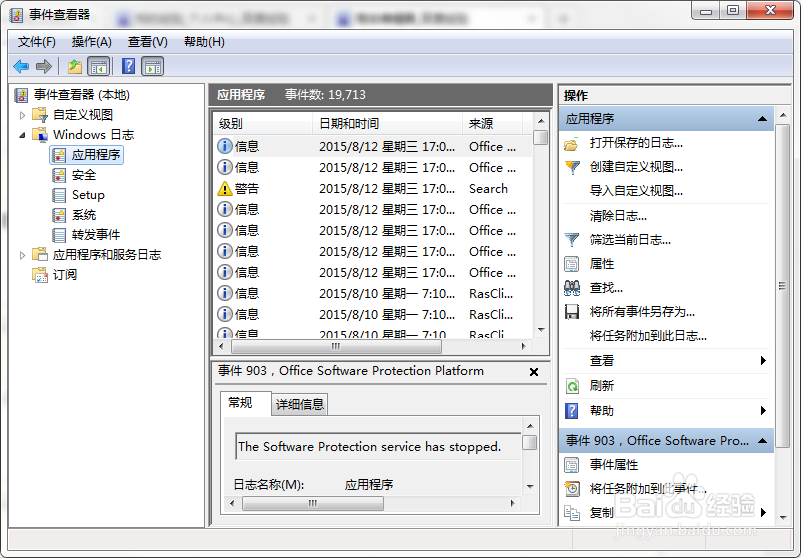Click the event list vertical scrollbar thumb
Viewport: 801px width, 558px height.
540,137
